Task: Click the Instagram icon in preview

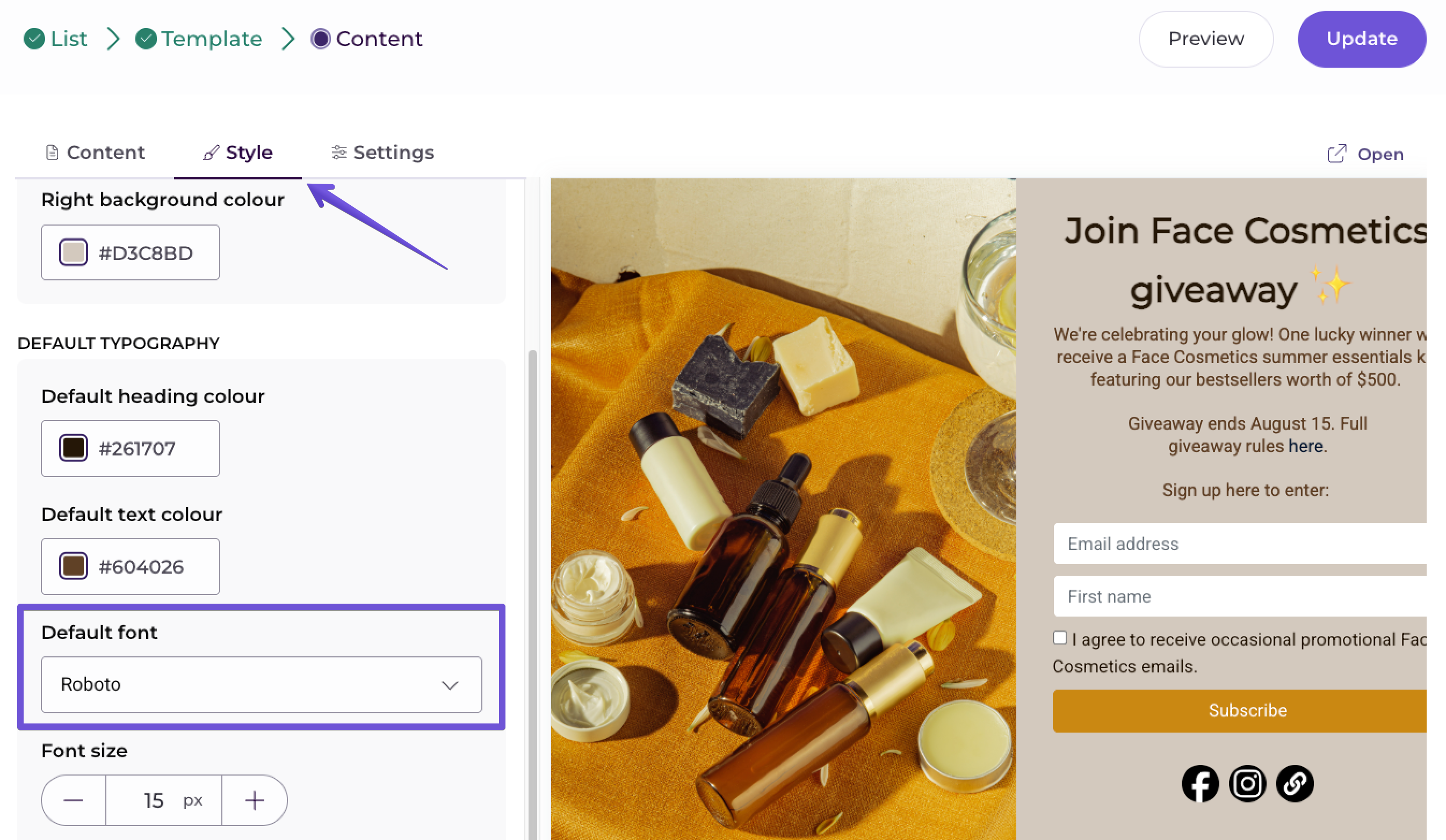Action: pos(1247,783)
